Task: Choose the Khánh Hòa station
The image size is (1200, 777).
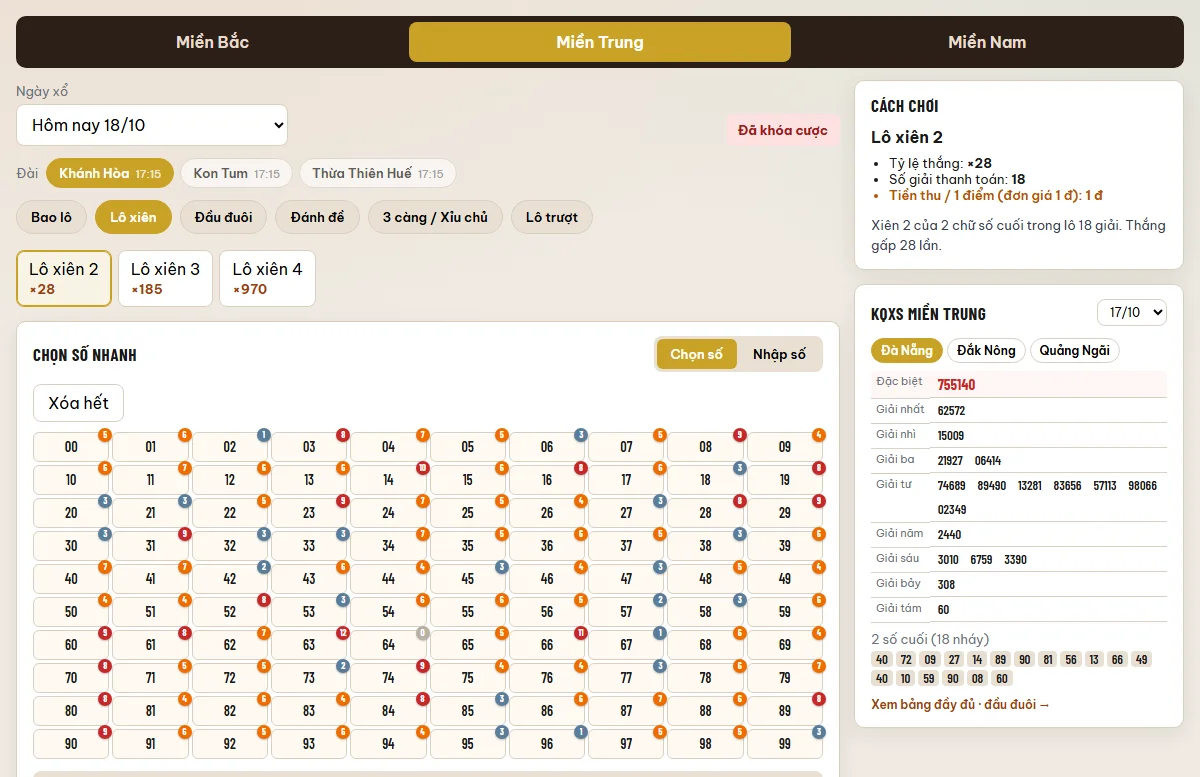Action: click(110, 173)
